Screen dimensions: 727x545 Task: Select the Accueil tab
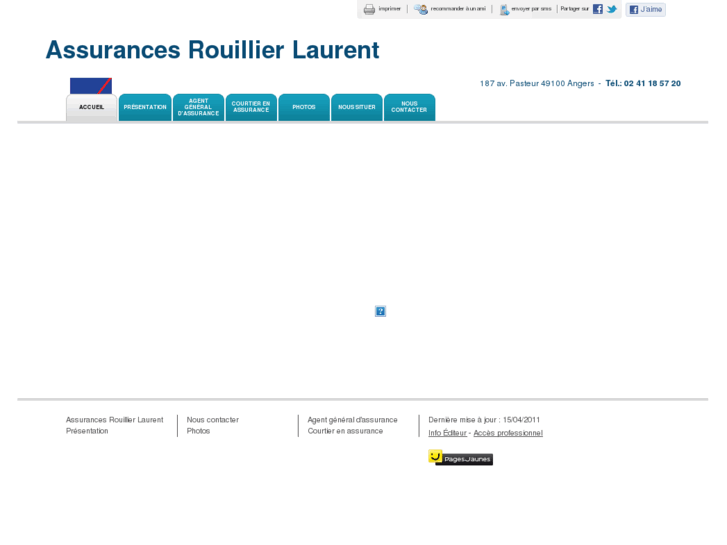pos(91,108)
